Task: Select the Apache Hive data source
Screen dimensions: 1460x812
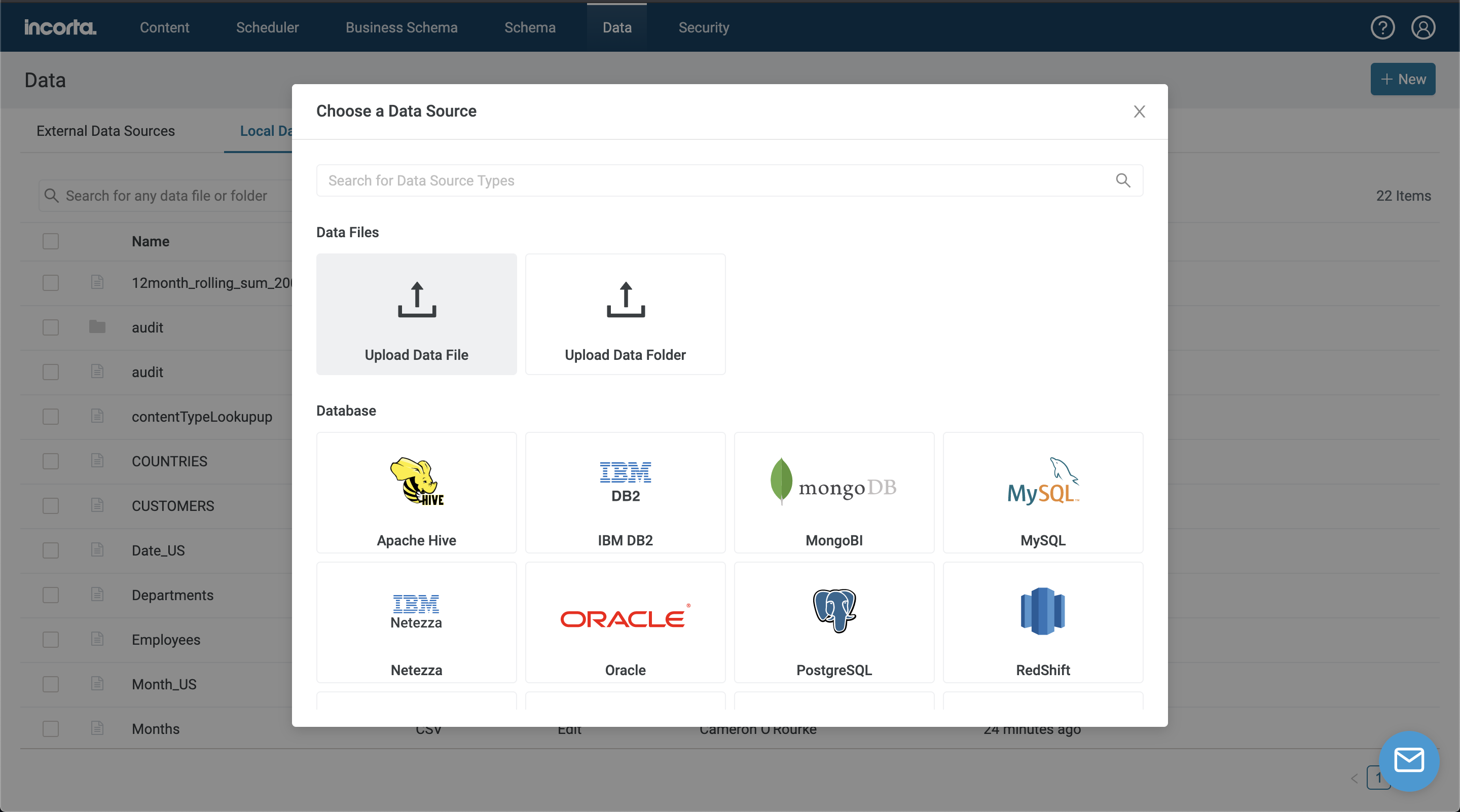Action: [417, 492]
